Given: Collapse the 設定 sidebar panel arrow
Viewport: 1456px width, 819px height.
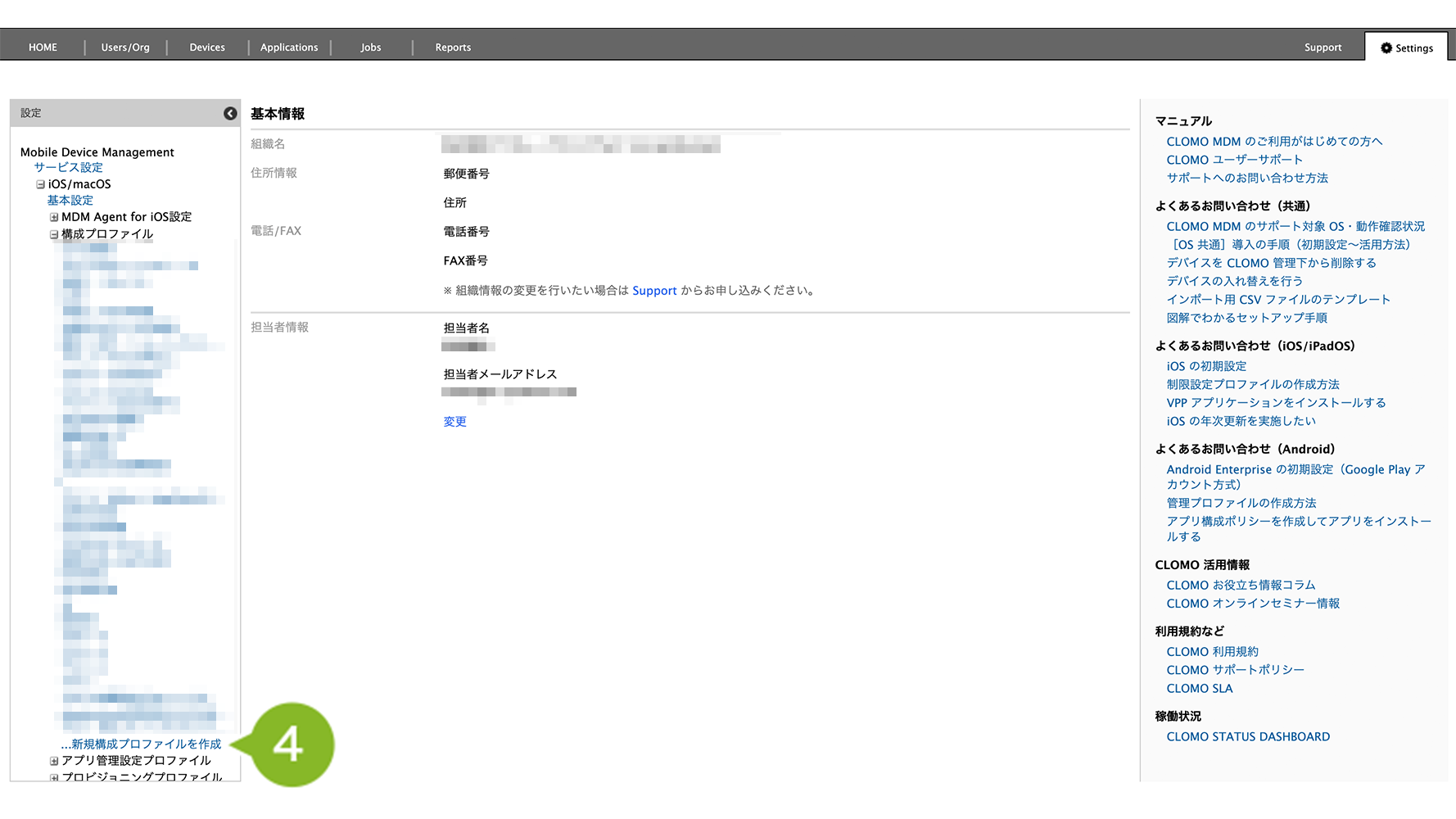Looking at the screenshot, I should click(230, 114).
